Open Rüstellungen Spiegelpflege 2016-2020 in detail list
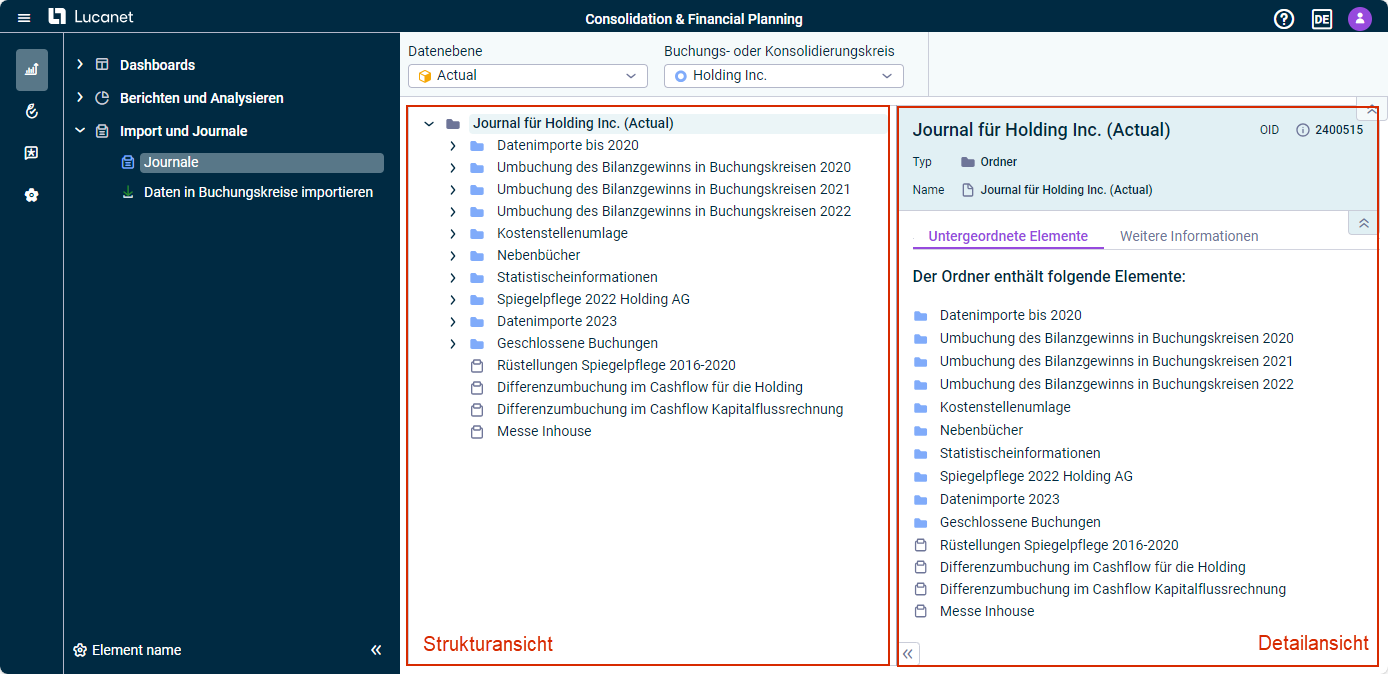1388x674 pixels. pos(1059,546)
